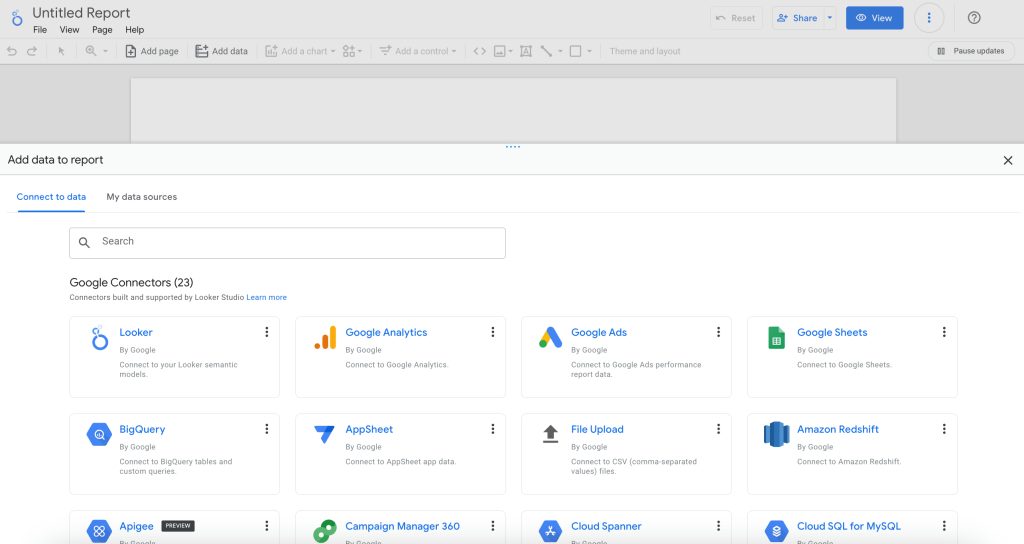Image resolution: width=1024 pixels, height=544 pixels.
Task: Select the Campaign Manager 360 connector icon
Action: click(325, 531)
